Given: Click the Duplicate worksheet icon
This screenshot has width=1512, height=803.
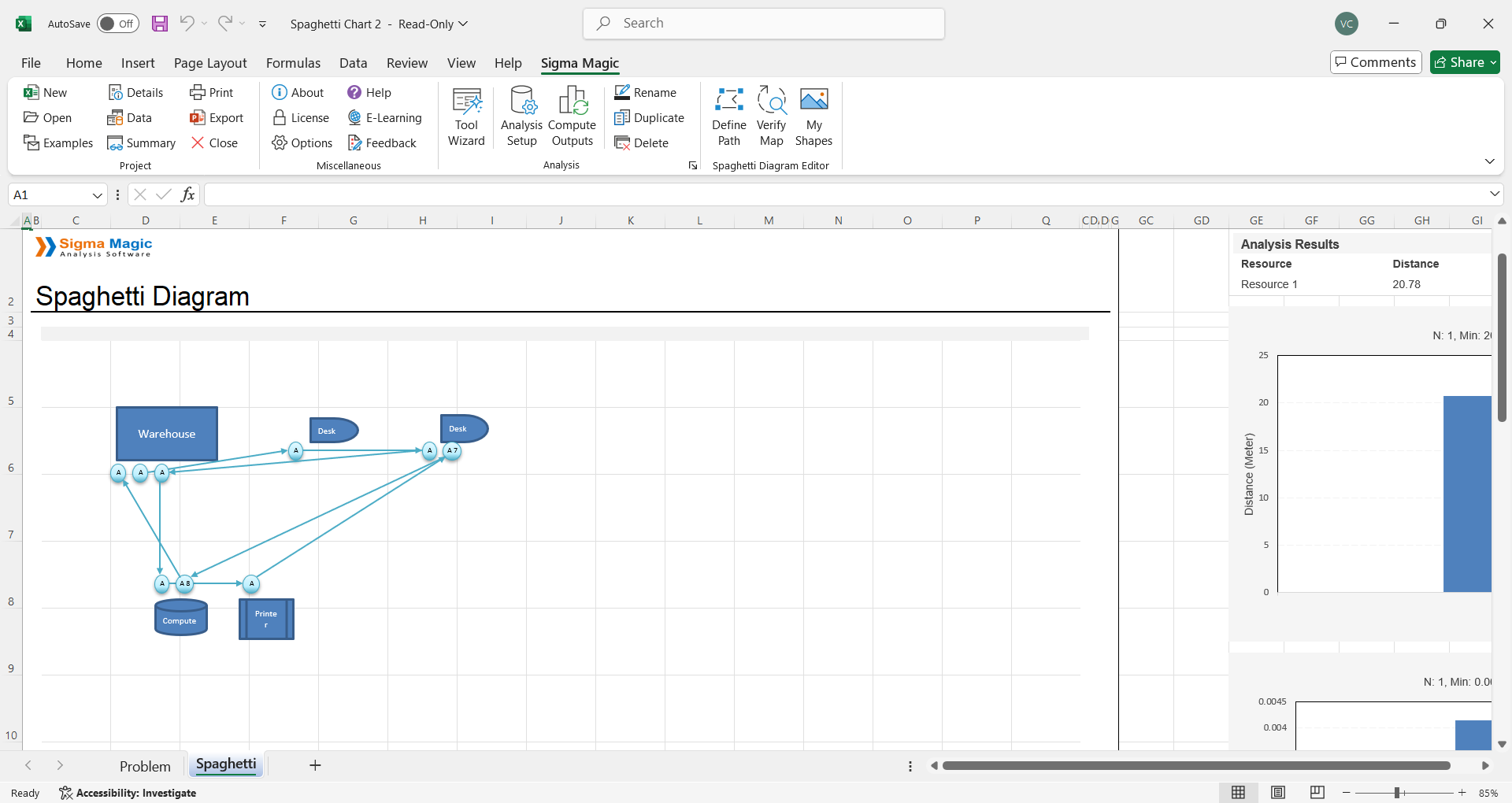Looking at the screenshot, I should tap(650, 118).
